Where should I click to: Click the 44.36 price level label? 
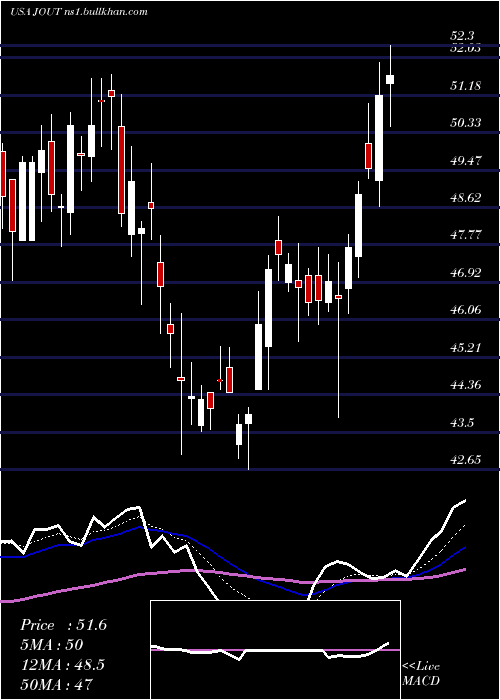(x=466, y=384)
